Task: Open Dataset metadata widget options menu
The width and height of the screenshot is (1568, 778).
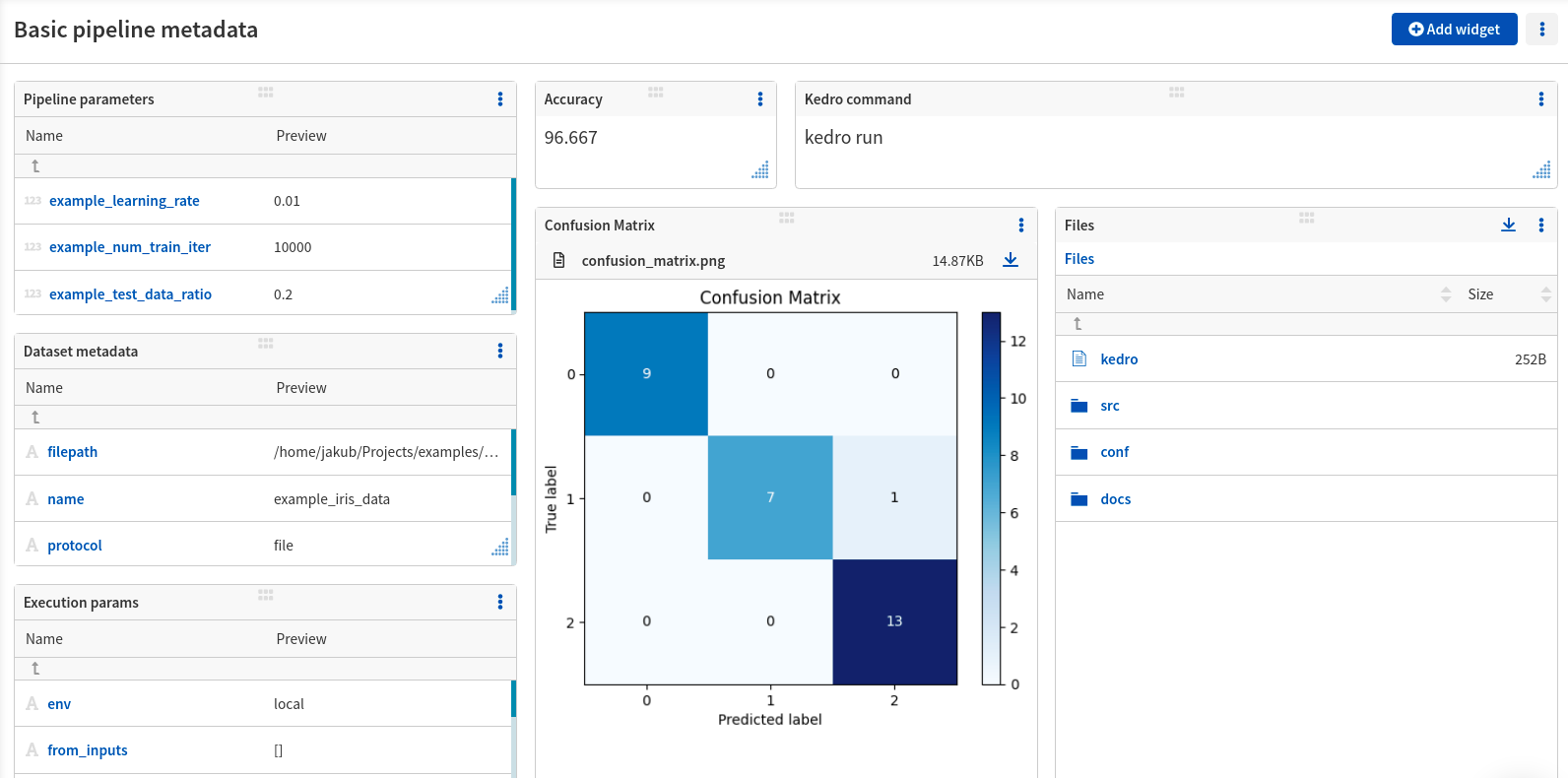Action: (x=500, y=352)
